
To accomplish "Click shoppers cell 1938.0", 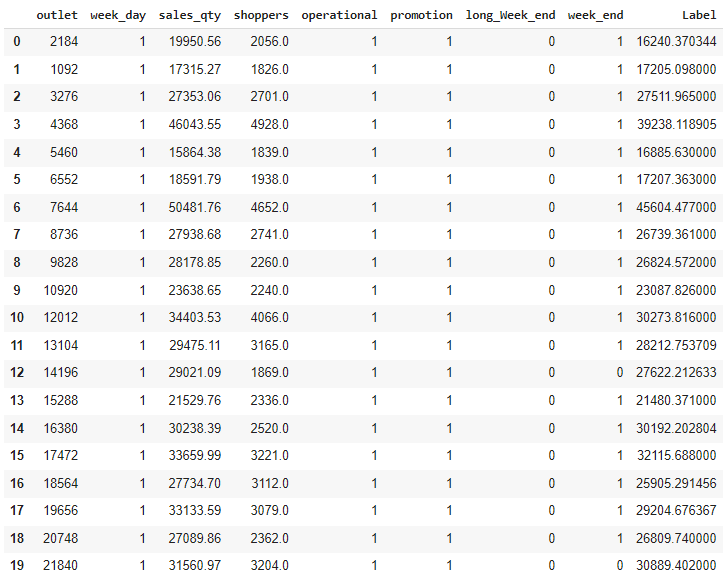I will click(x=270, y=179).
